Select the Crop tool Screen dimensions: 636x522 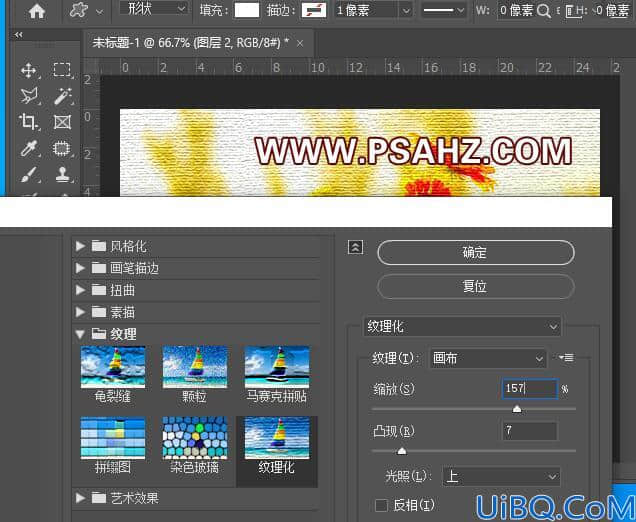coord(29,122)
